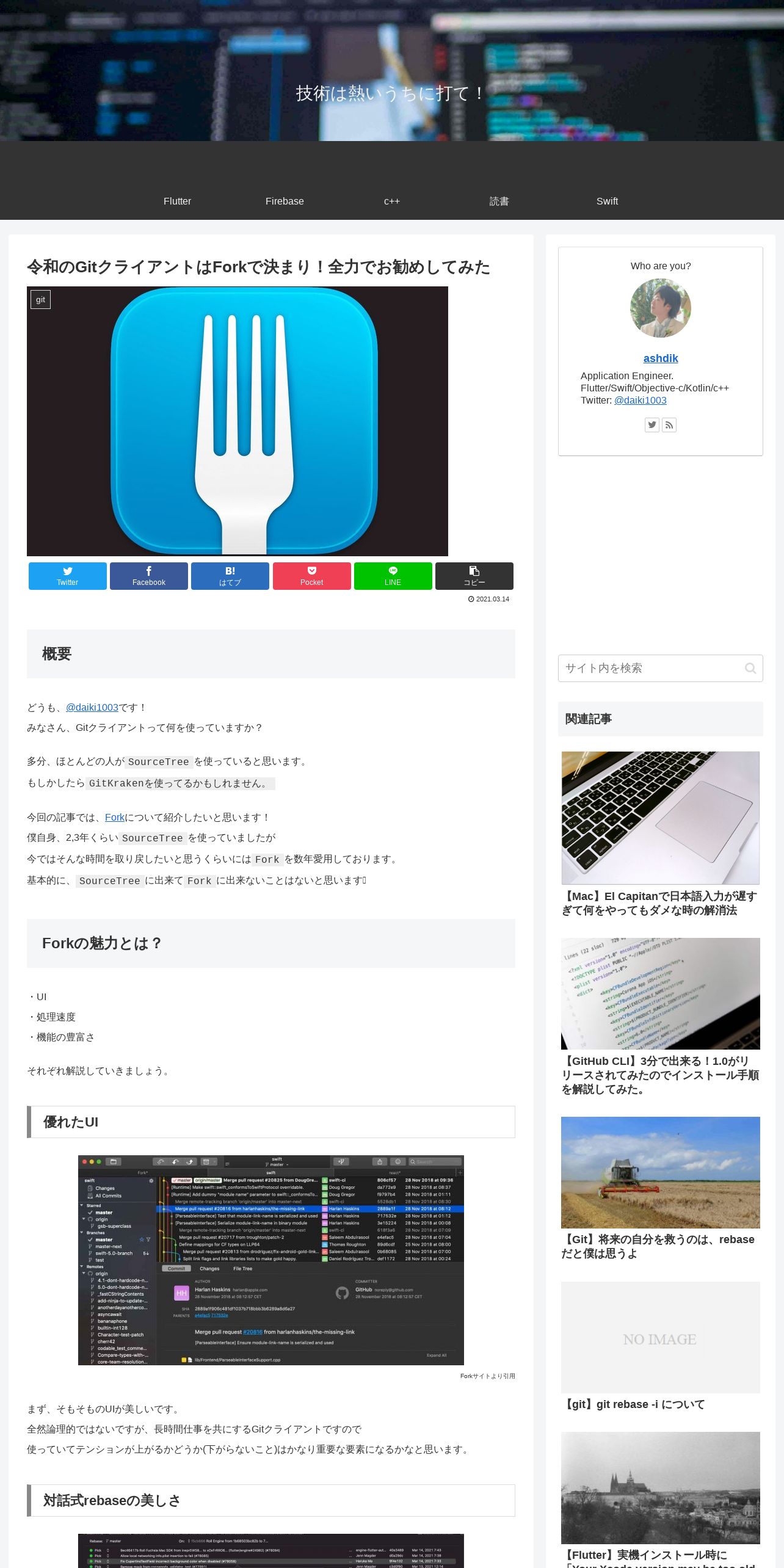Click the Who are you? profile label
784x1568 pixels.
pos(661,266)
